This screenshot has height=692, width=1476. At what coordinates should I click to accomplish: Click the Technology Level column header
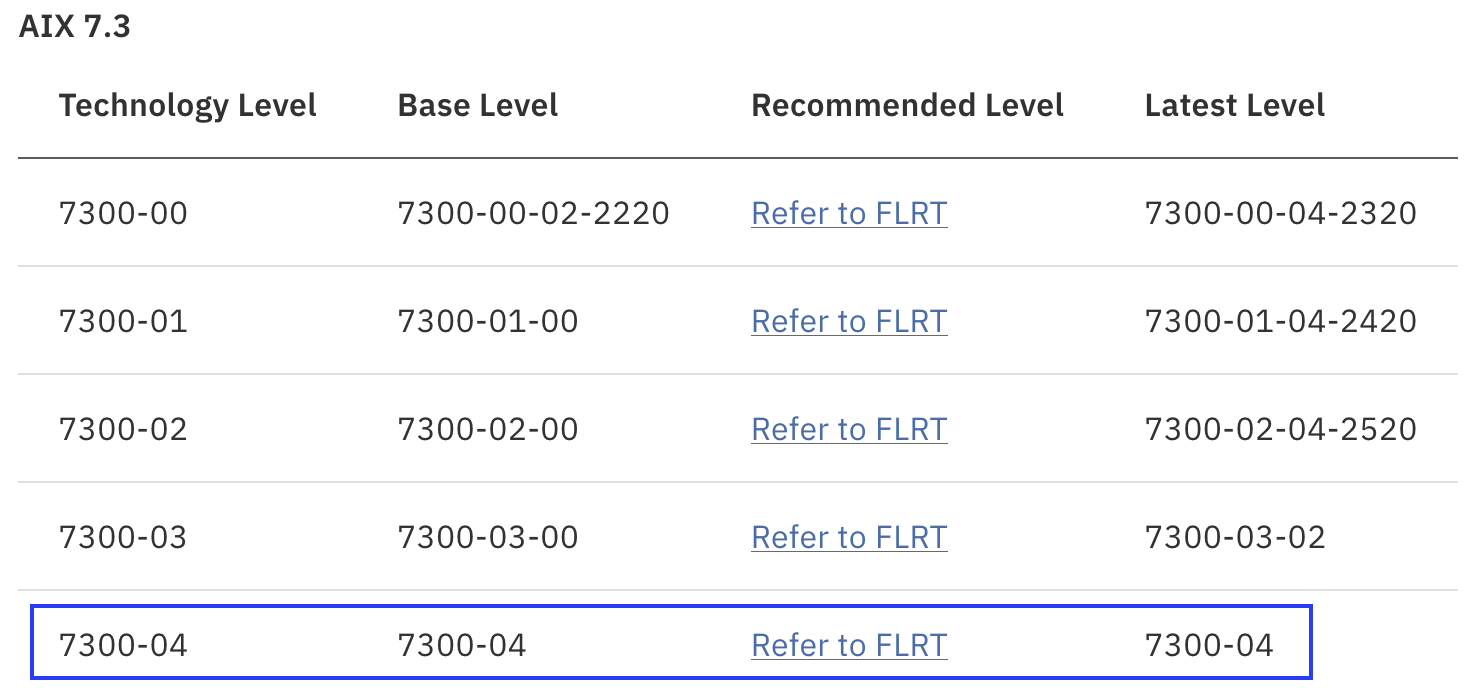pos(188,105)
